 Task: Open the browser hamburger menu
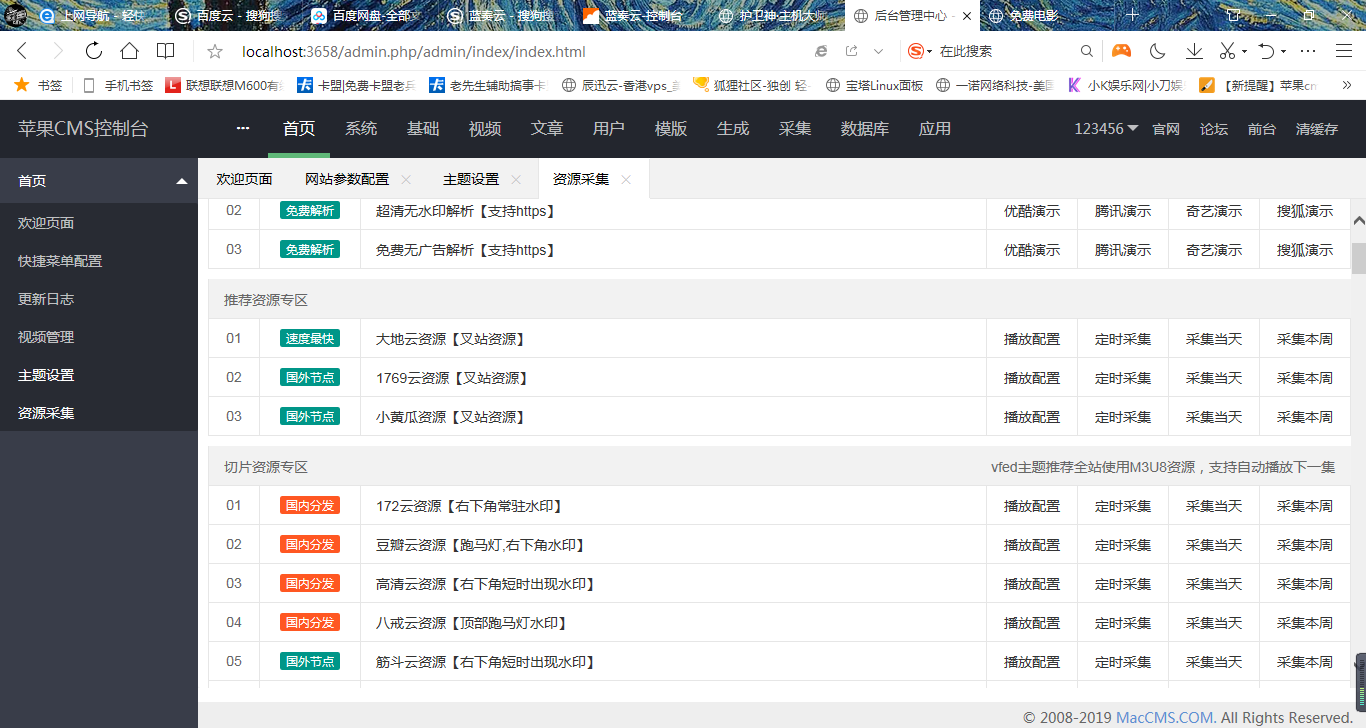coord(1343,51)
